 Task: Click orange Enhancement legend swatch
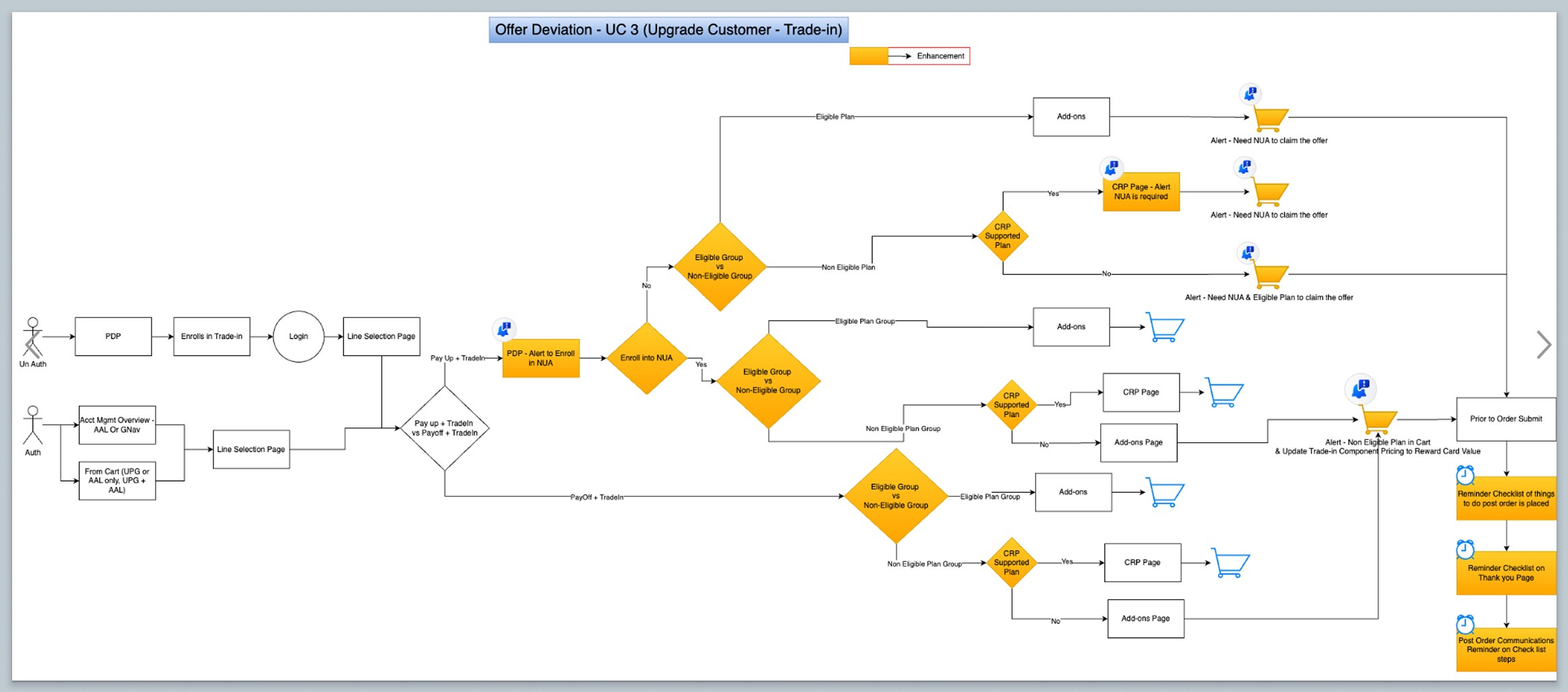pyautogui.click(x=869, y=56)
